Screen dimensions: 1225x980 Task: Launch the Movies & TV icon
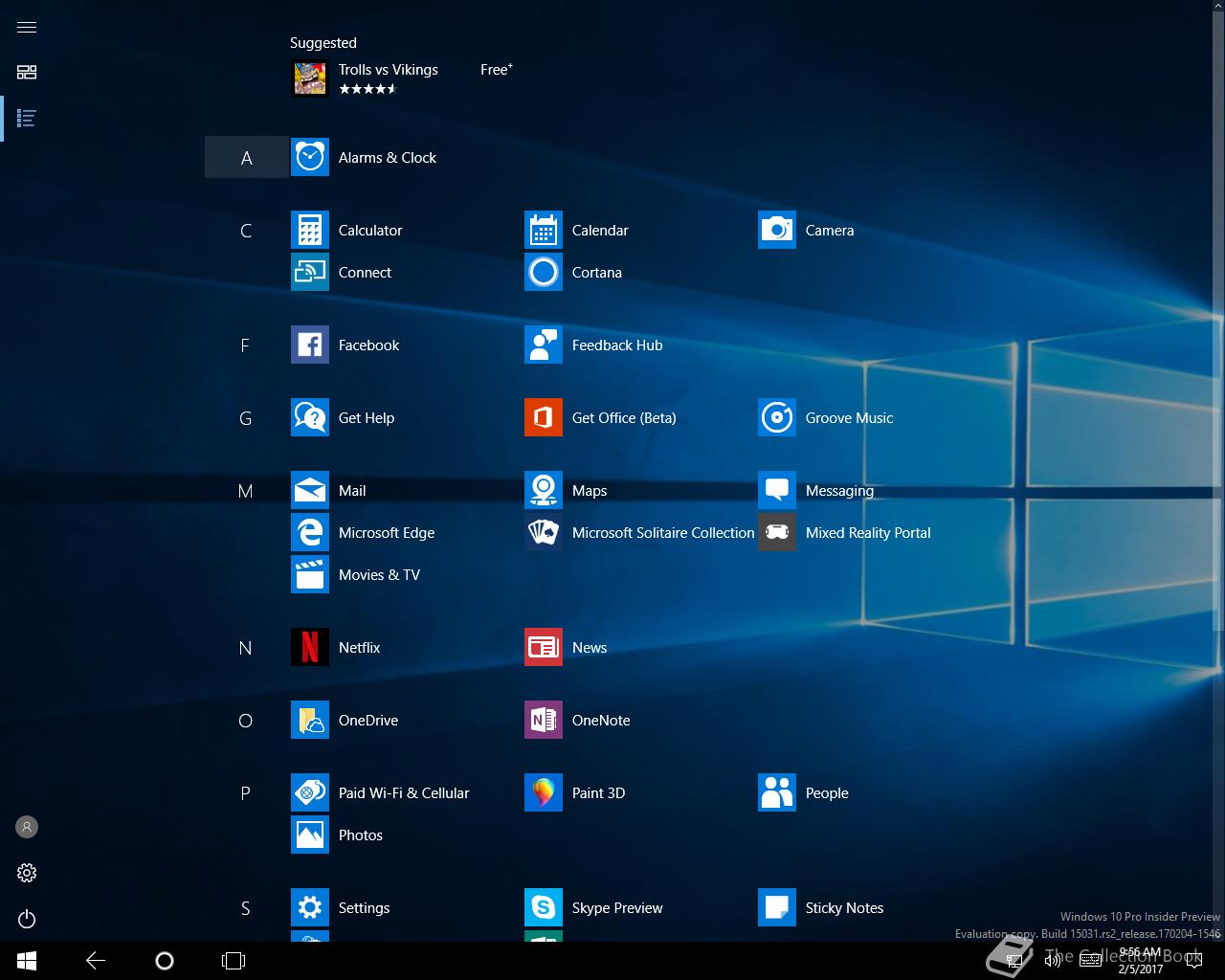(310, 574)
